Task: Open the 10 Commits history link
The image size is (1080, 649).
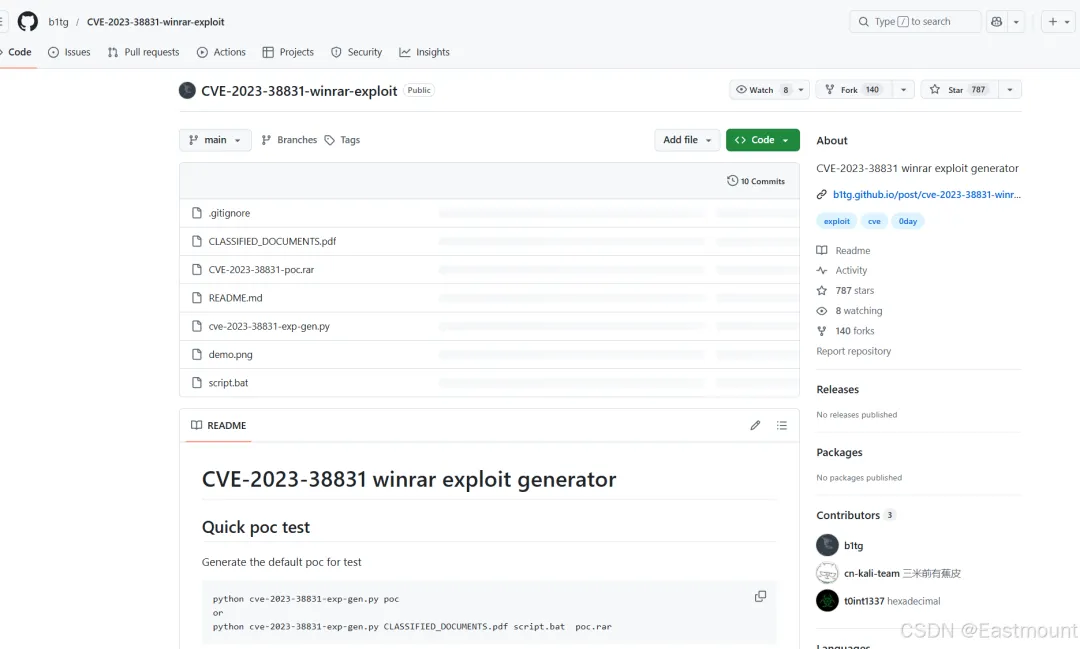Action: (756, 181)
